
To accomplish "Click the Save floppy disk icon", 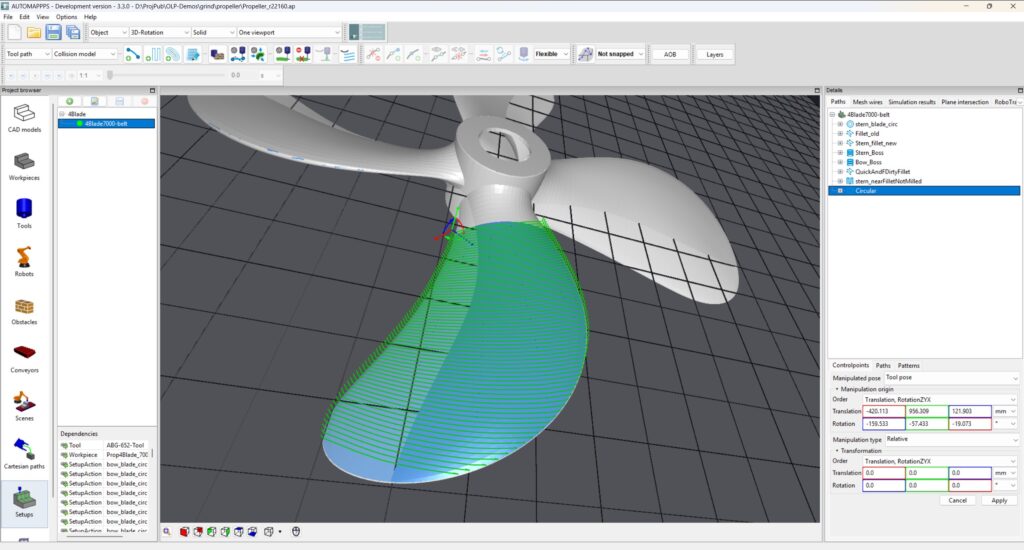I will (x=54, y=32).
